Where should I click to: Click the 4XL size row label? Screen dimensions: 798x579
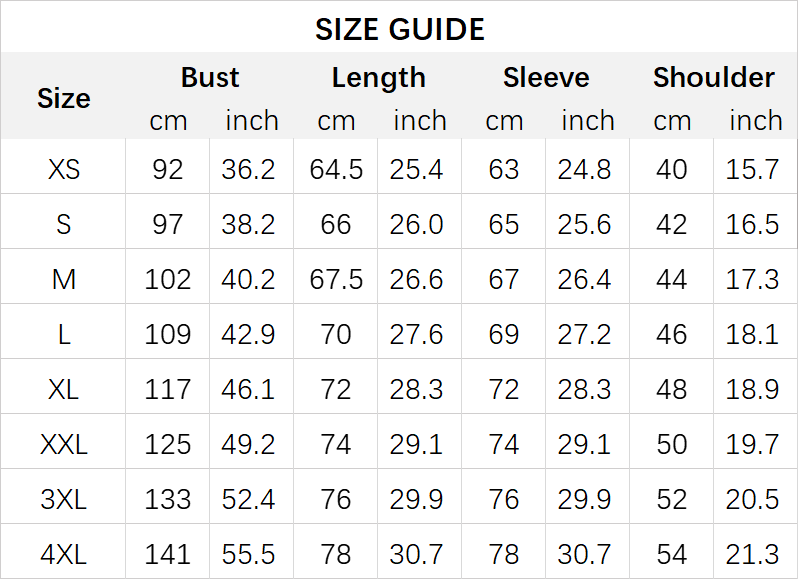63,552
